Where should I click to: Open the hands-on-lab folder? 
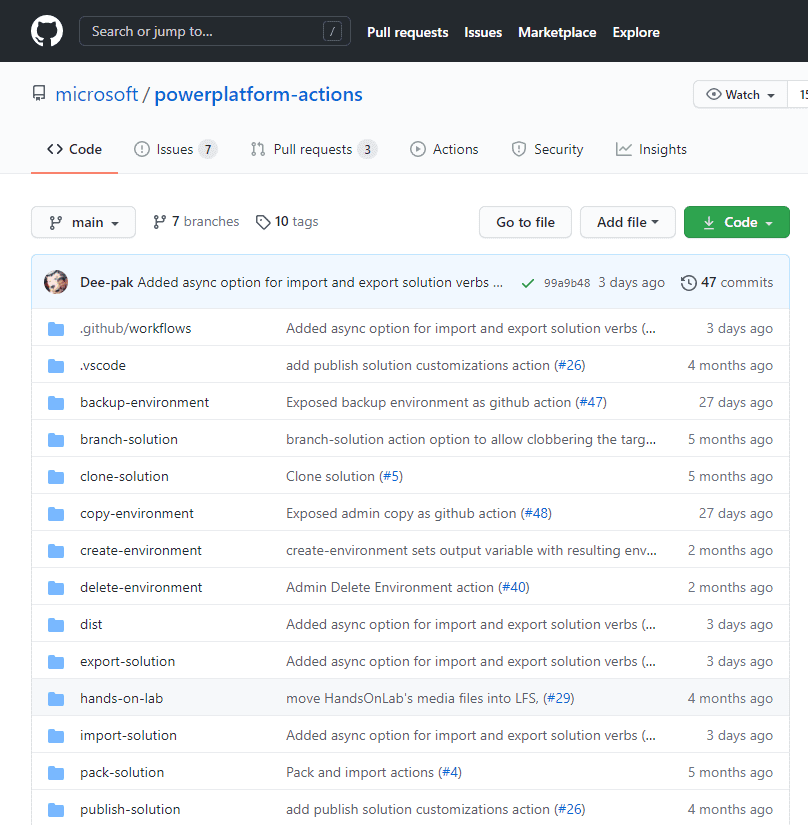(x=122, y=698)
